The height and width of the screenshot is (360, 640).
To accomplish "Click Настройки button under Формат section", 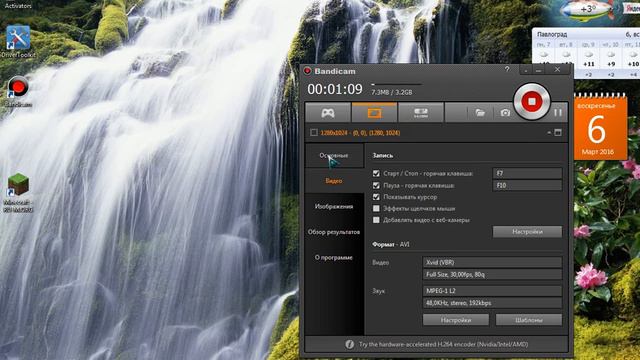I will tap(456, 320).
